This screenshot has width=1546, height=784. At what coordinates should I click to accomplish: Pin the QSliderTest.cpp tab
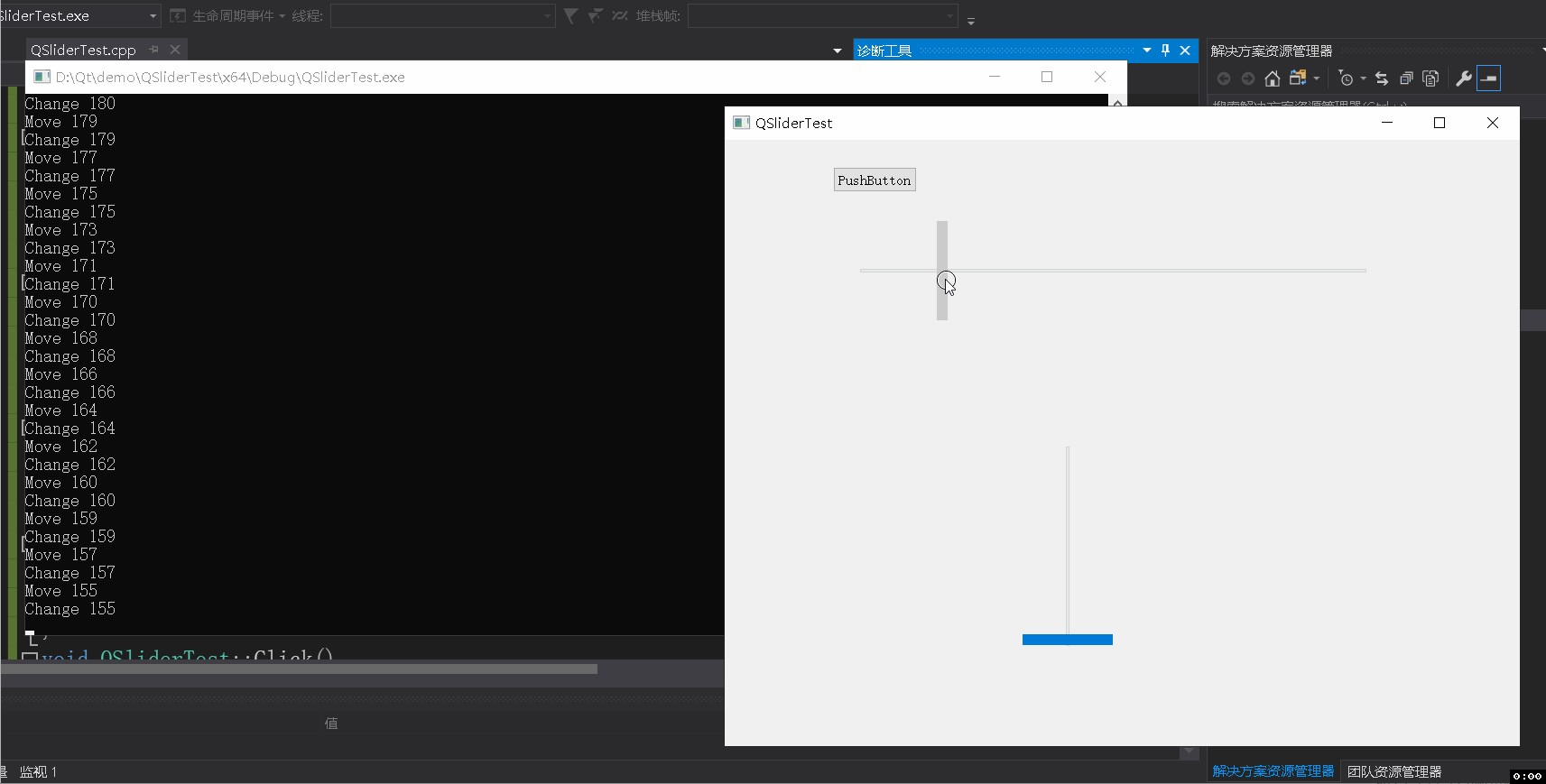(x=154, y=50)
